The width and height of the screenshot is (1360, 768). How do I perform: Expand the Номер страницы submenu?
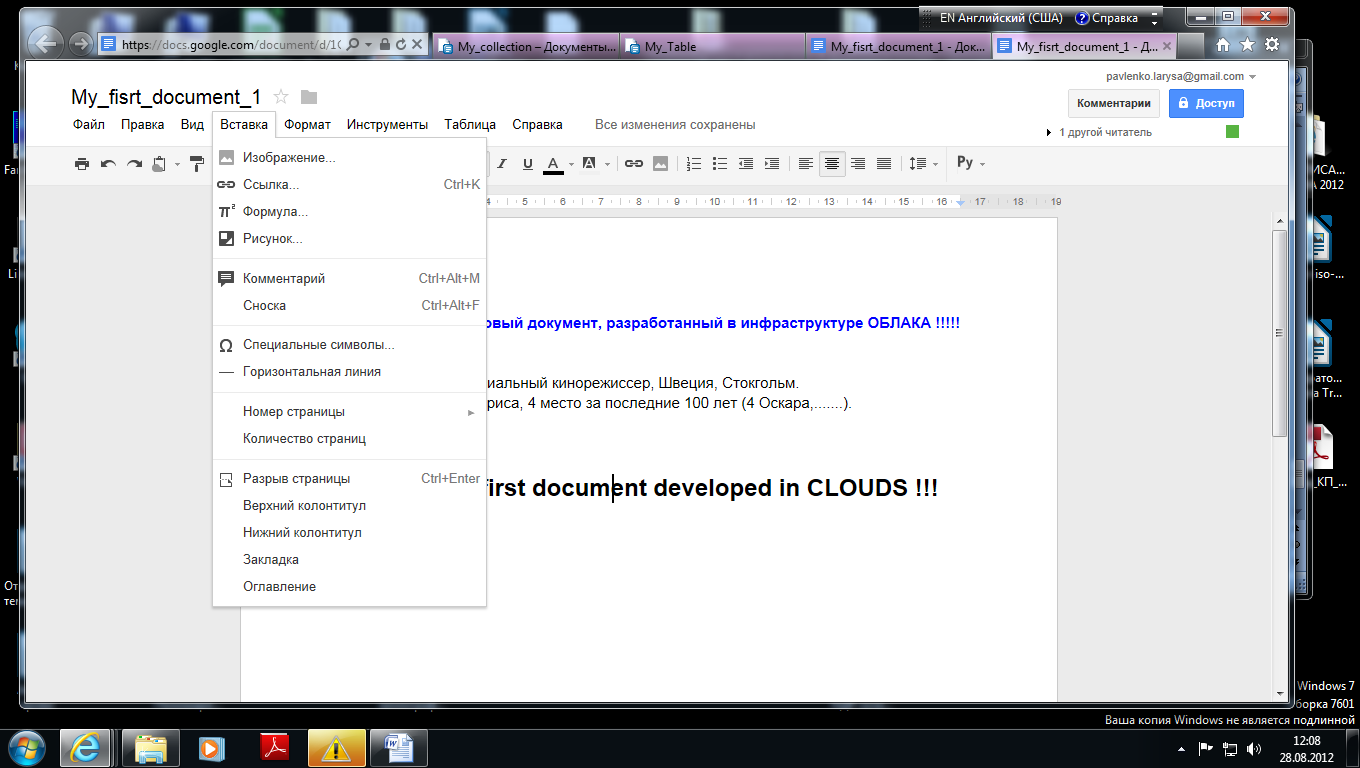[349, 412]
